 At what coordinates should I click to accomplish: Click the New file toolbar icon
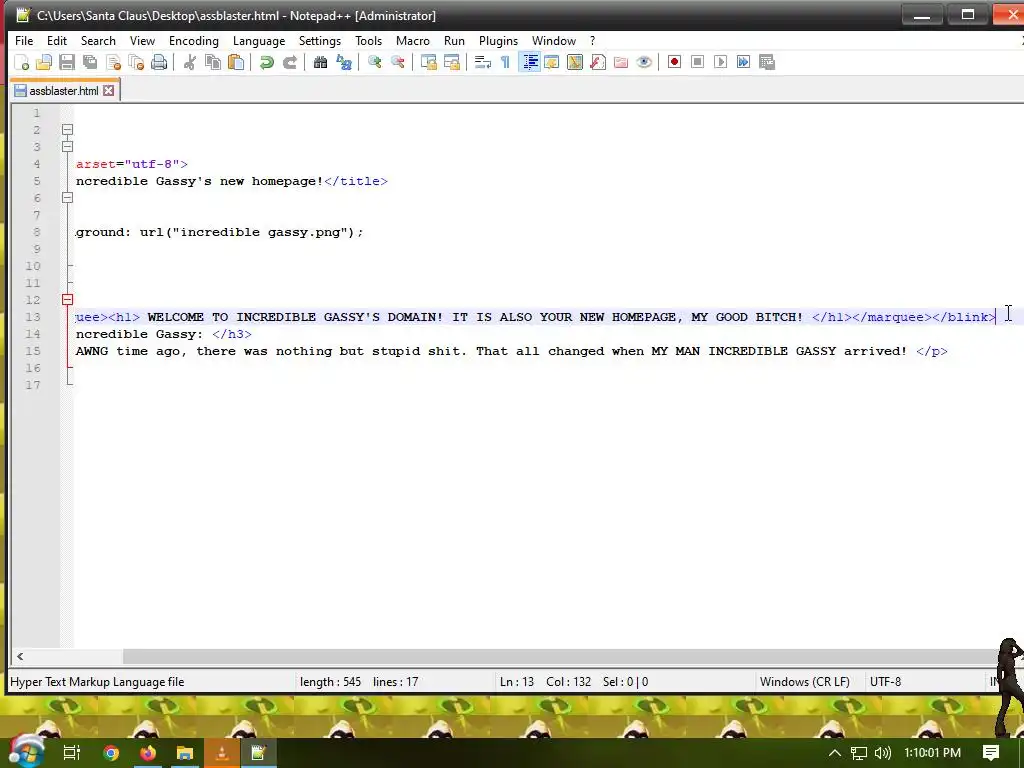22,62
